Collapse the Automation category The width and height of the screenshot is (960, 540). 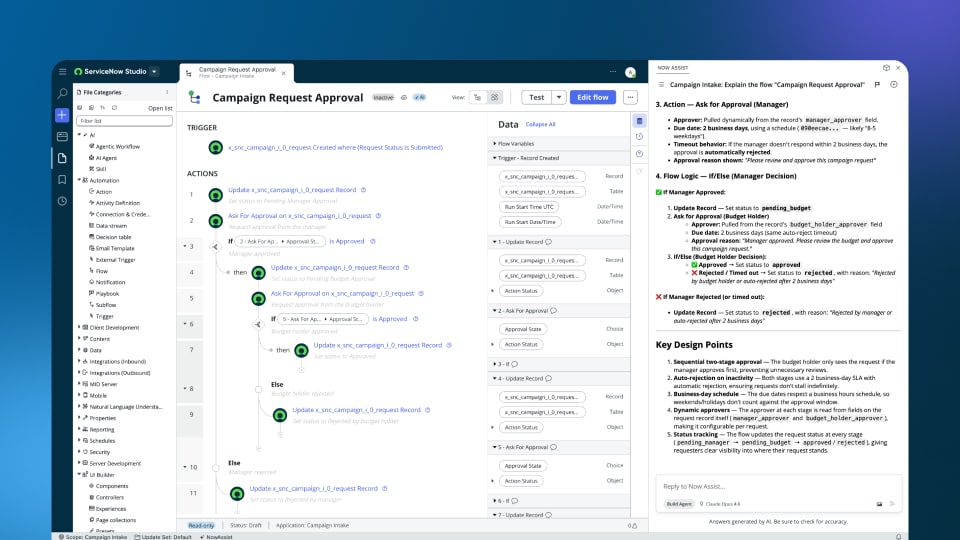point(79,180)
